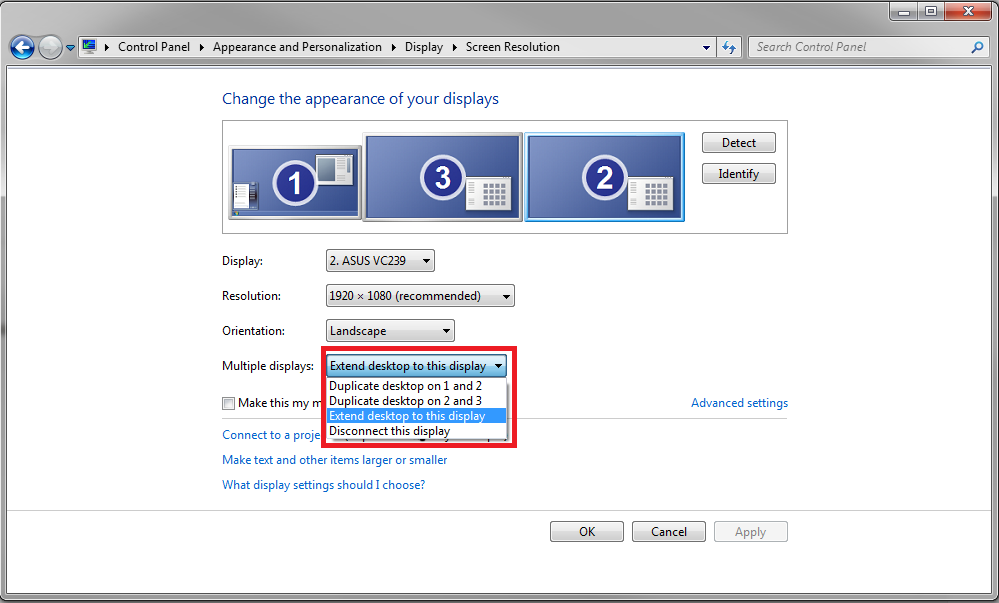
Task: Click the Control Panel icon in address bar
Action: tap(89, 47)
